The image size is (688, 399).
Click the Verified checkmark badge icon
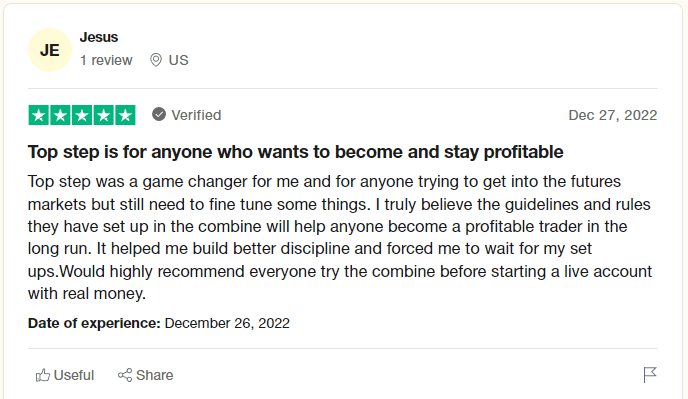[159, 115]
